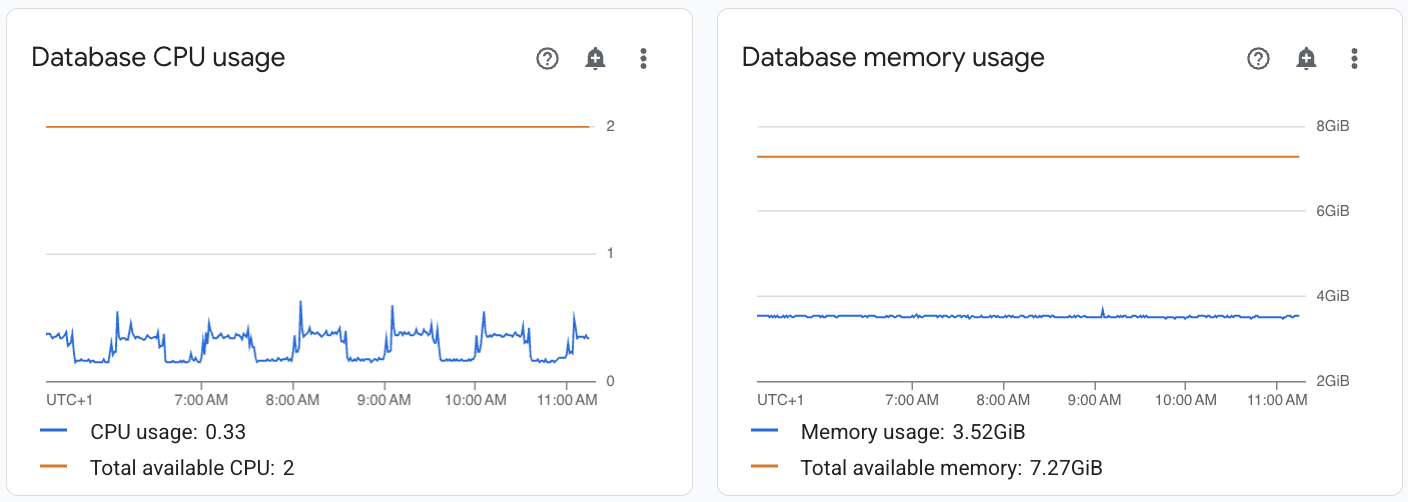Select the orange Total available CPU line

point(318,127)
